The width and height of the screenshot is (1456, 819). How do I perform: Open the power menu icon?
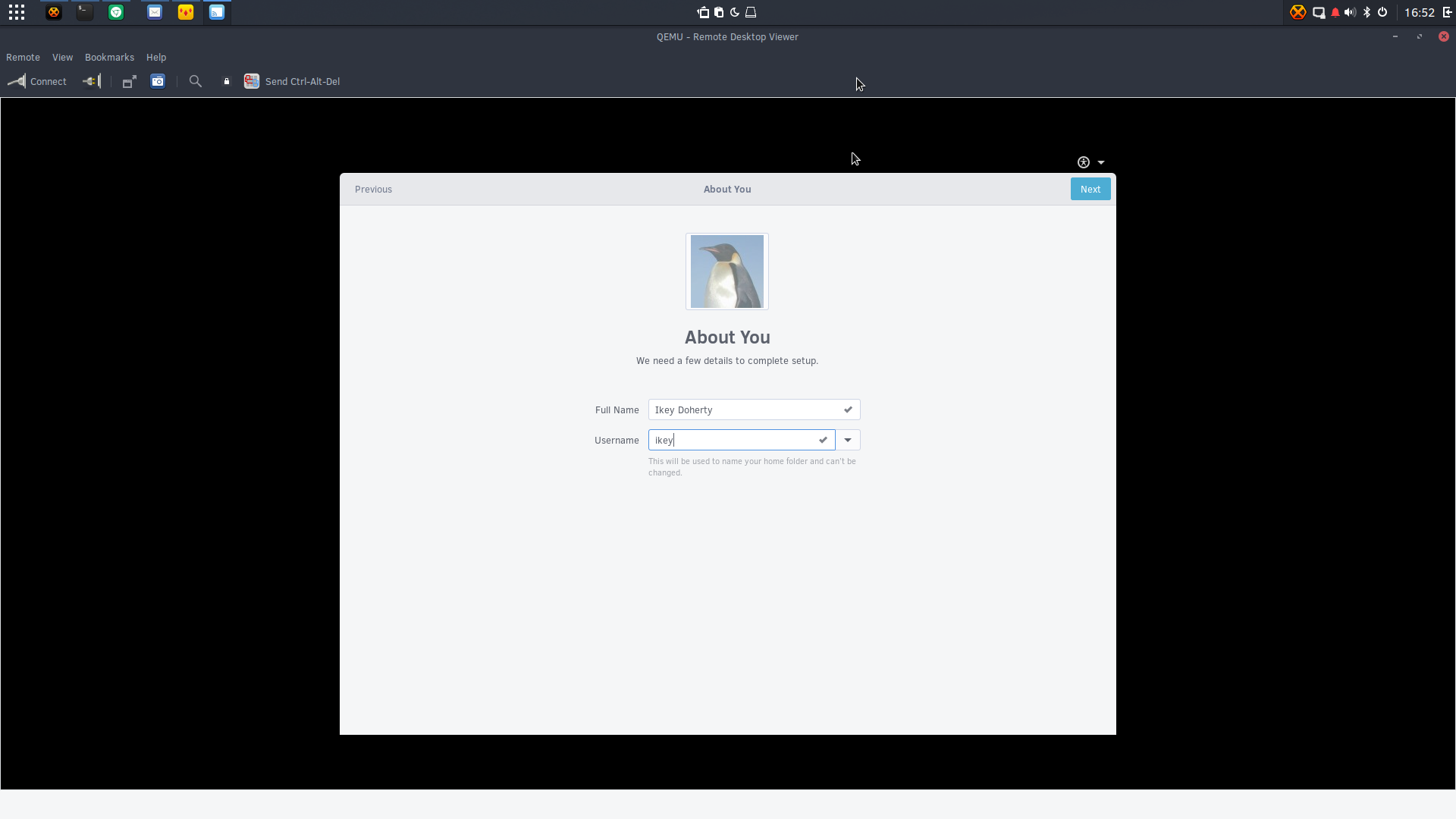[1382, 12]
